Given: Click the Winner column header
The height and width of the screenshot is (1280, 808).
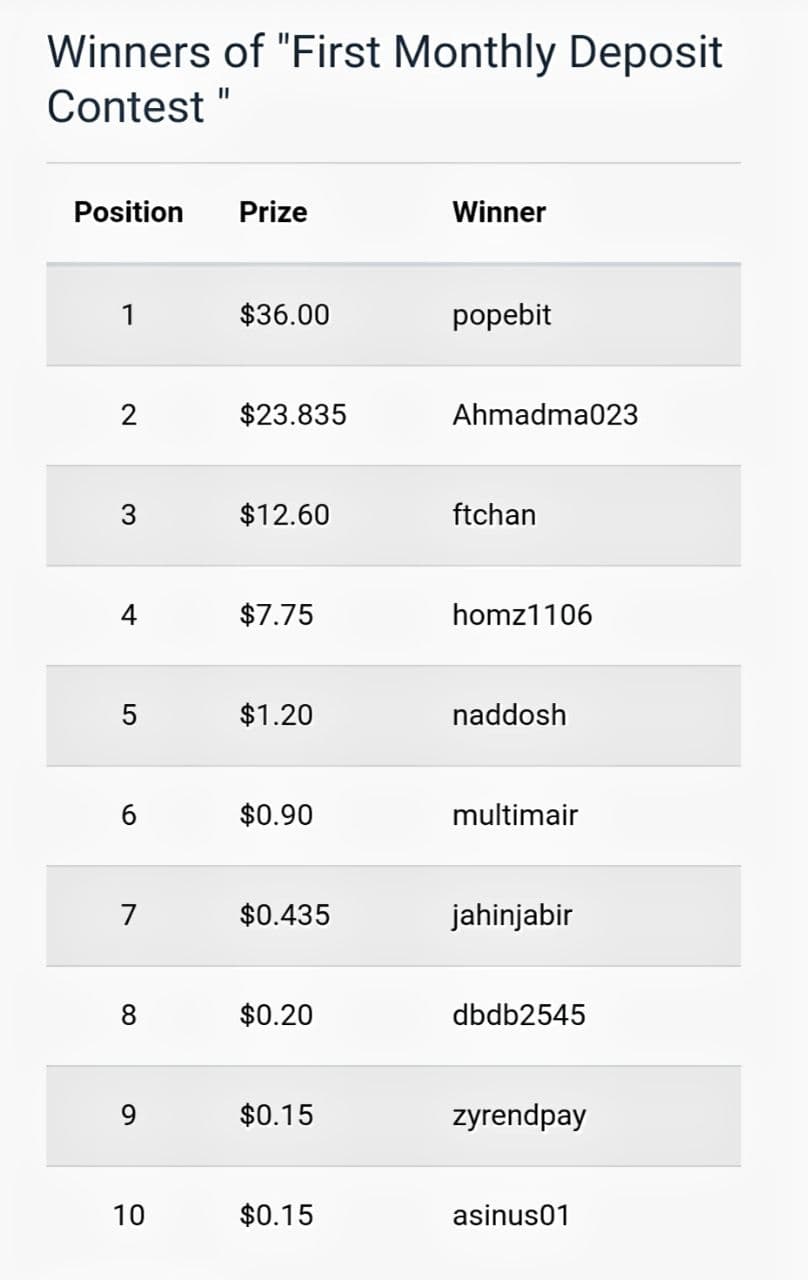Looking at the screenshot, I should 499,212.
